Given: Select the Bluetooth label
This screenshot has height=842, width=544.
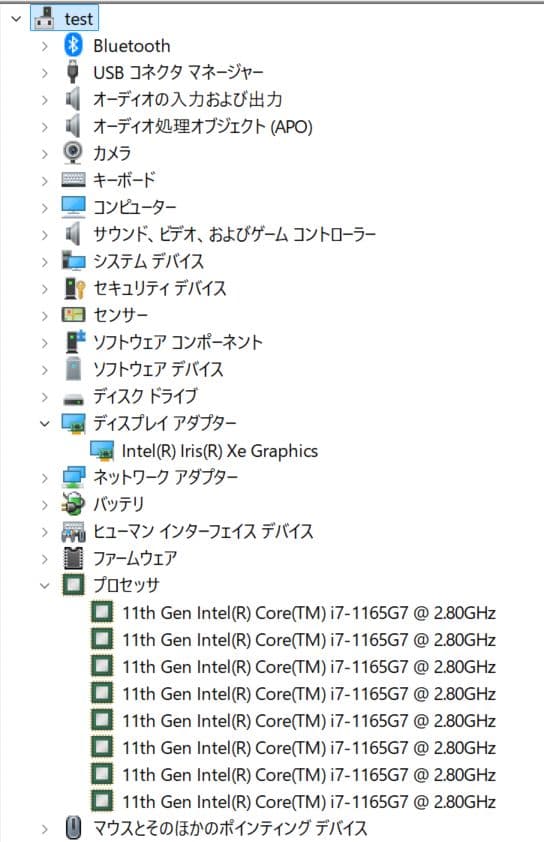Looking at the screenshot, I should 132,46.
